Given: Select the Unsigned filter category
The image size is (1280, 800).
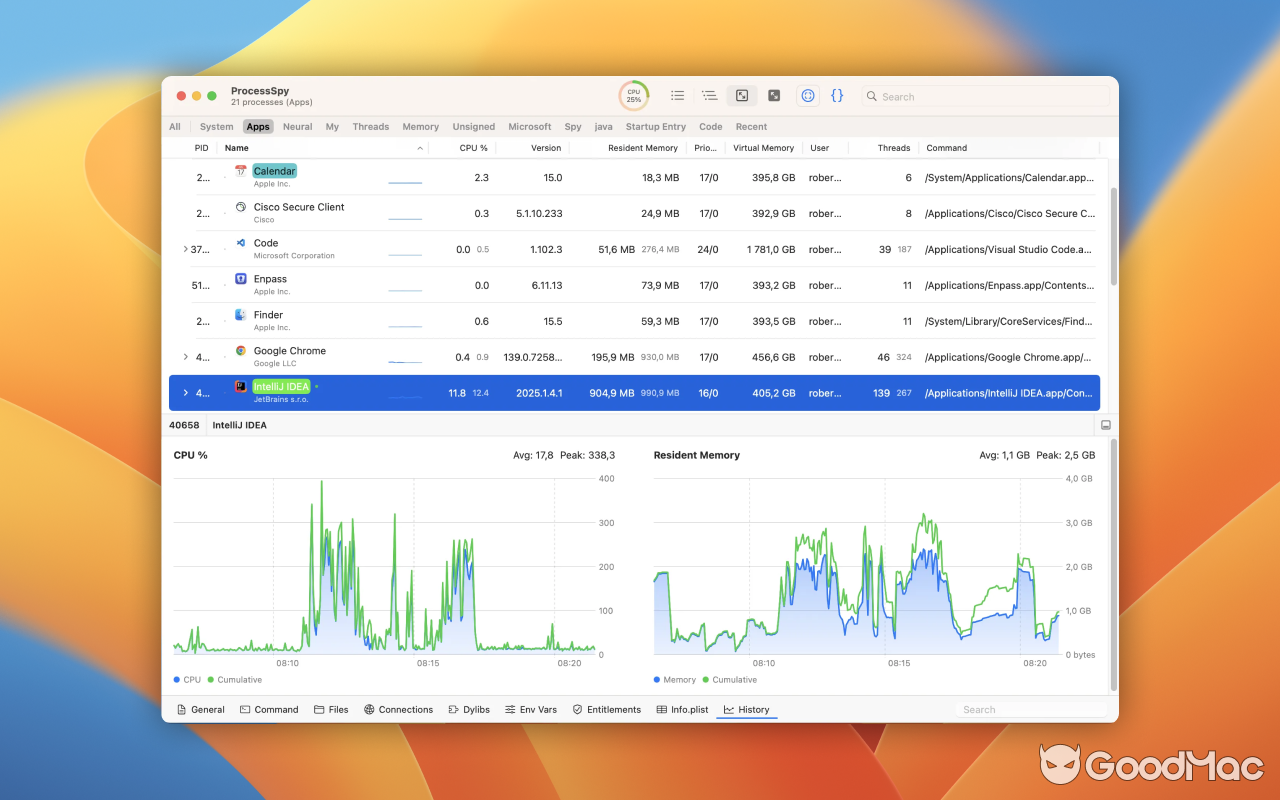Looking at the screenshot, I should pos(473,127).
